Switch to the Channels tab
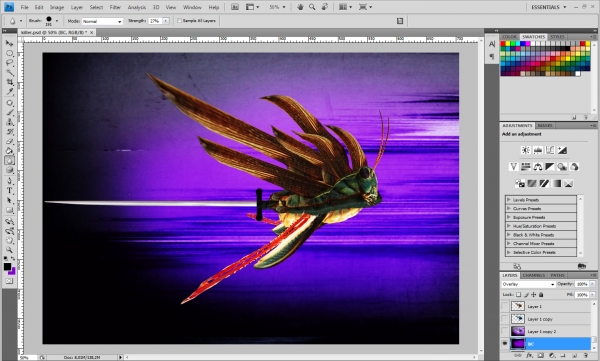This screenshot has width=600, height=361. click(533, 275)
